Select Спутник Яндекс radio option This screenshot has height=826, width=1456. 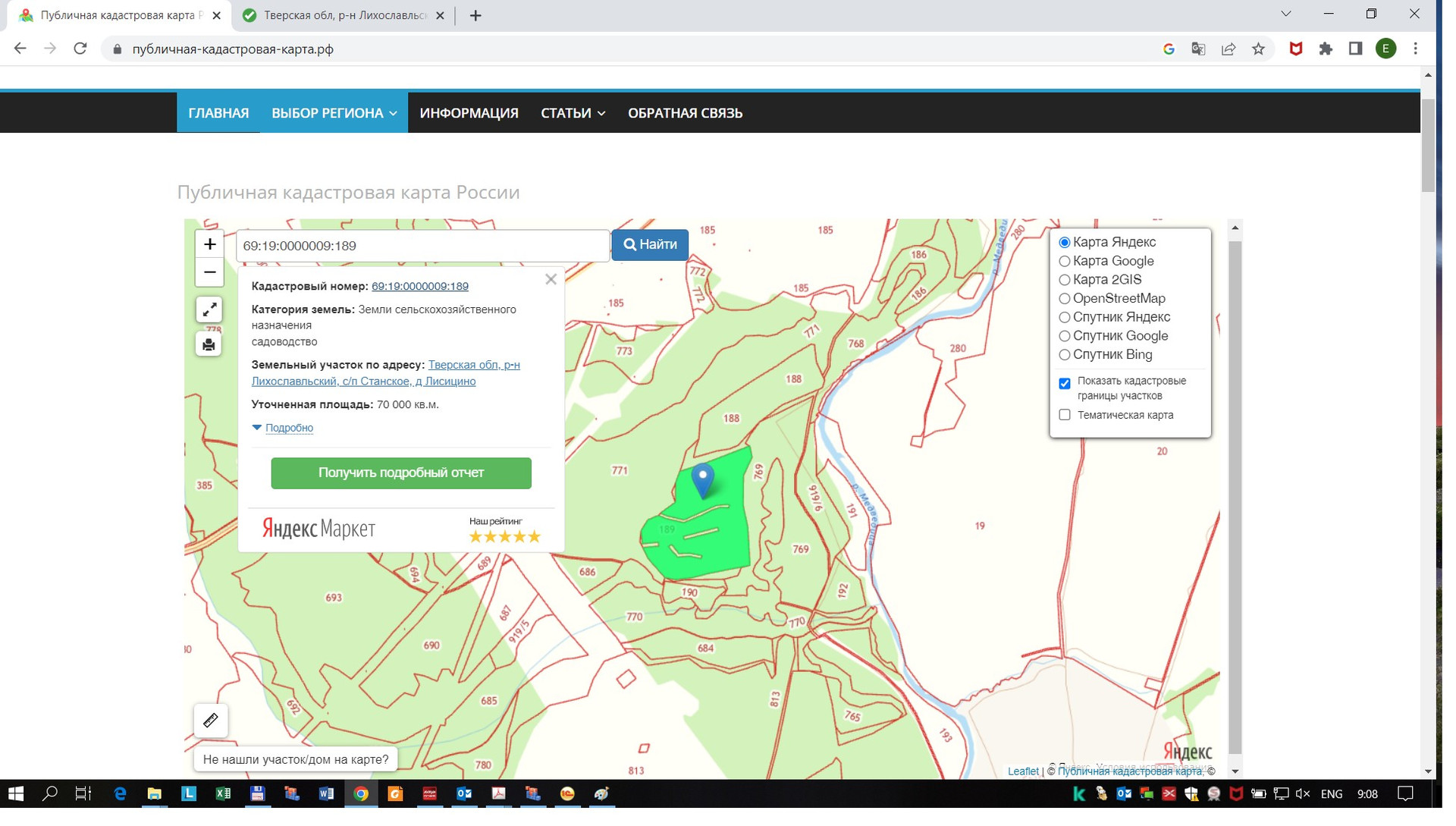(x=1065, y=318)
